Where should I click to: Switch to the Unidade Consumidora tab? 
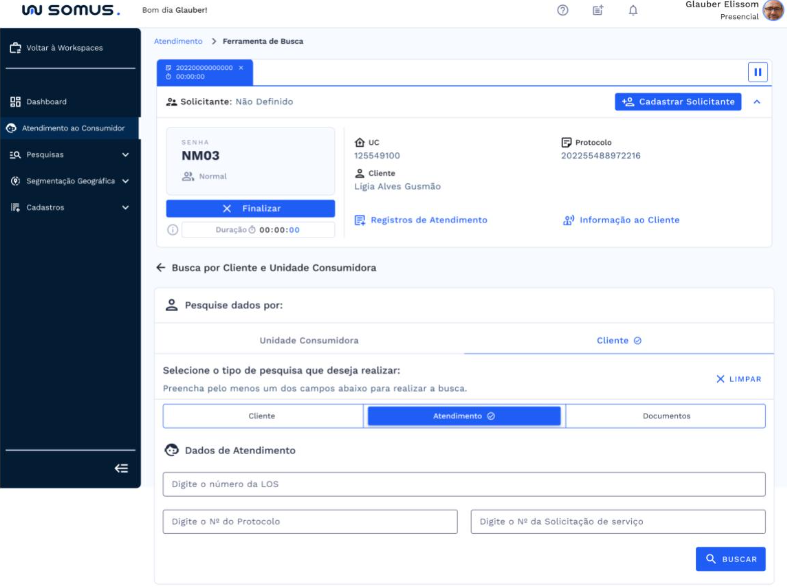[309, 340]
